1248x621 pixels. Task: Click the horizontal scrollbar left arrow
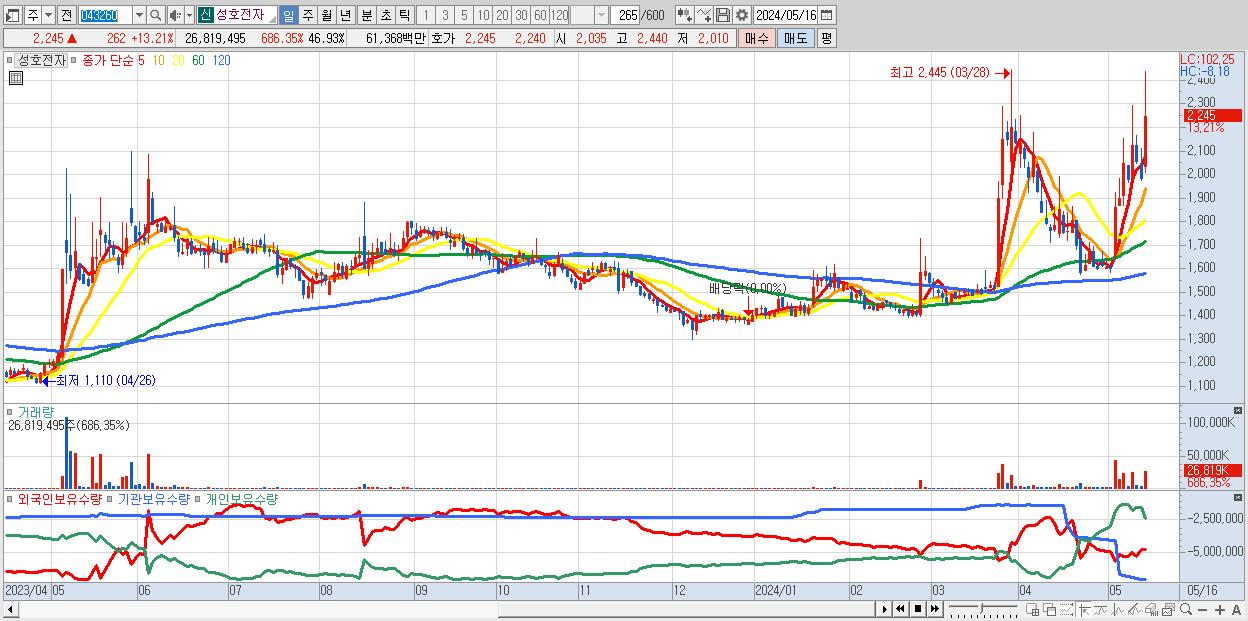click(x=10, y=609)
